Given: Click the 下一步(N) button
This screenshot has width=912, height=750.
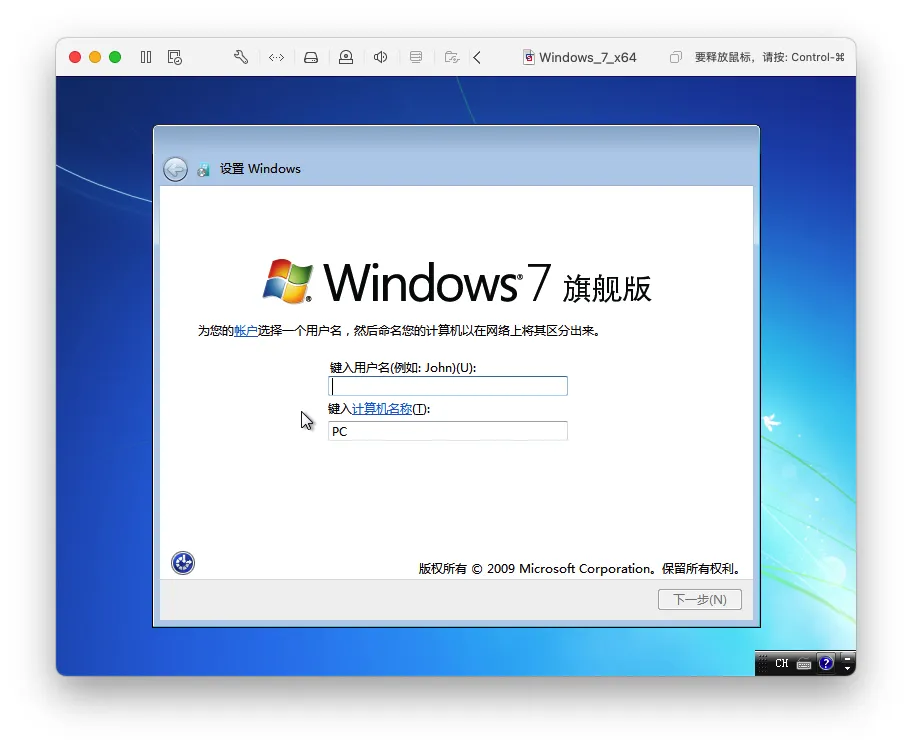Looking at the screenshot, I should point(700,599).
